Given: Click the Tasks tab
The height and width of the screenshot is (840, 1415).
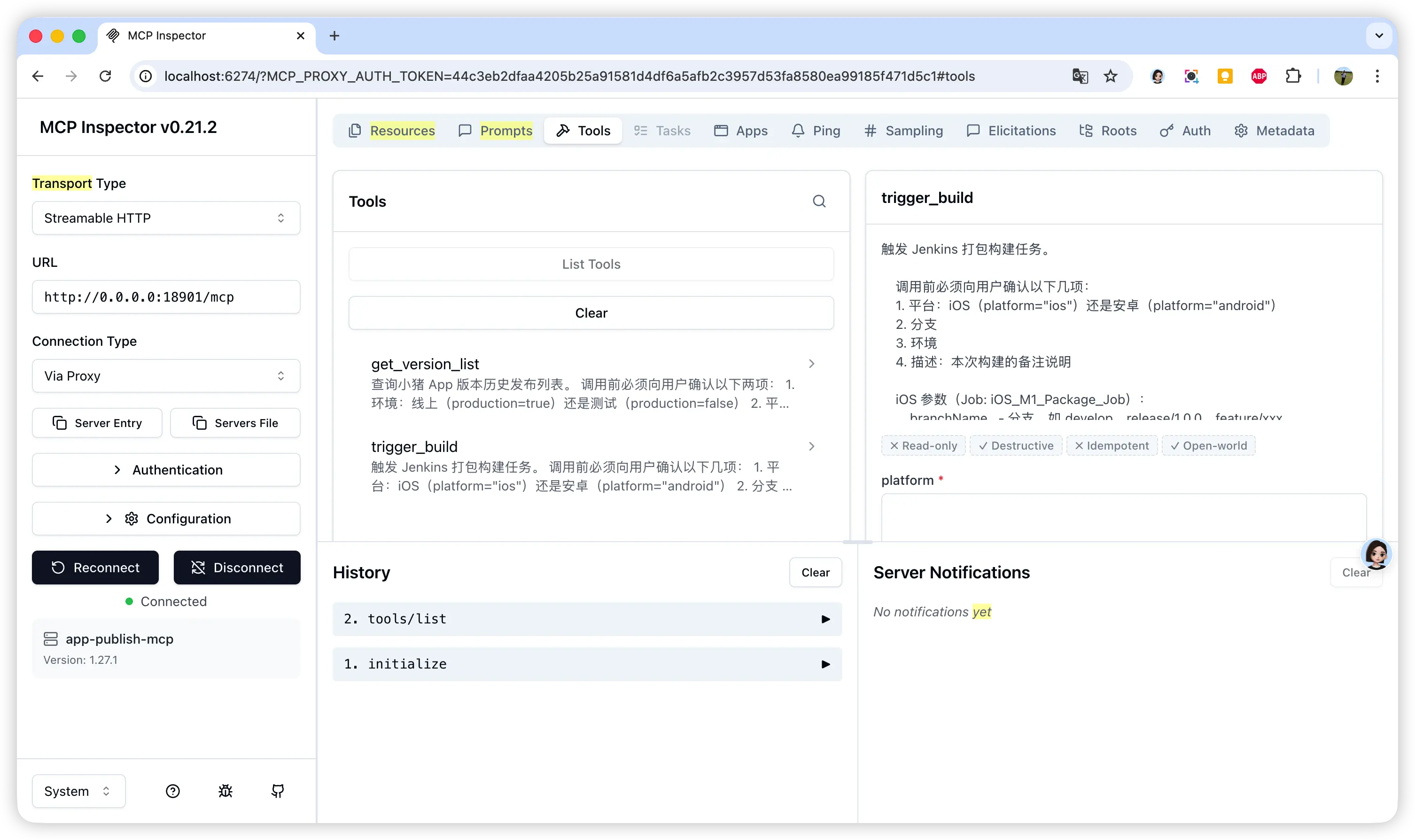Looking at the screenshot, I should point(662,131).
